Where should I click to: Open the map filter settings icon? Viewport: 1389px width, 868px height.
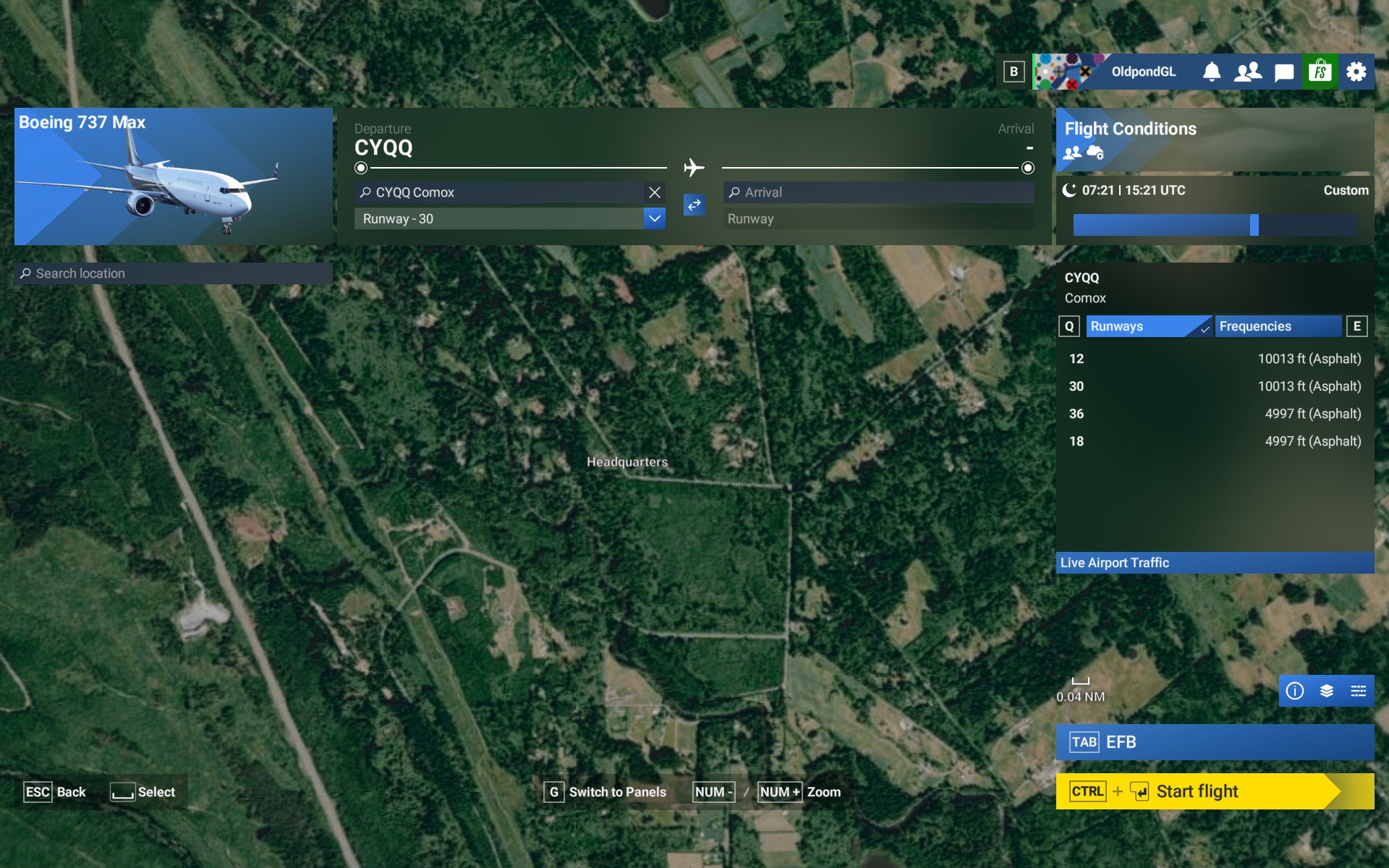[1358, 691]
